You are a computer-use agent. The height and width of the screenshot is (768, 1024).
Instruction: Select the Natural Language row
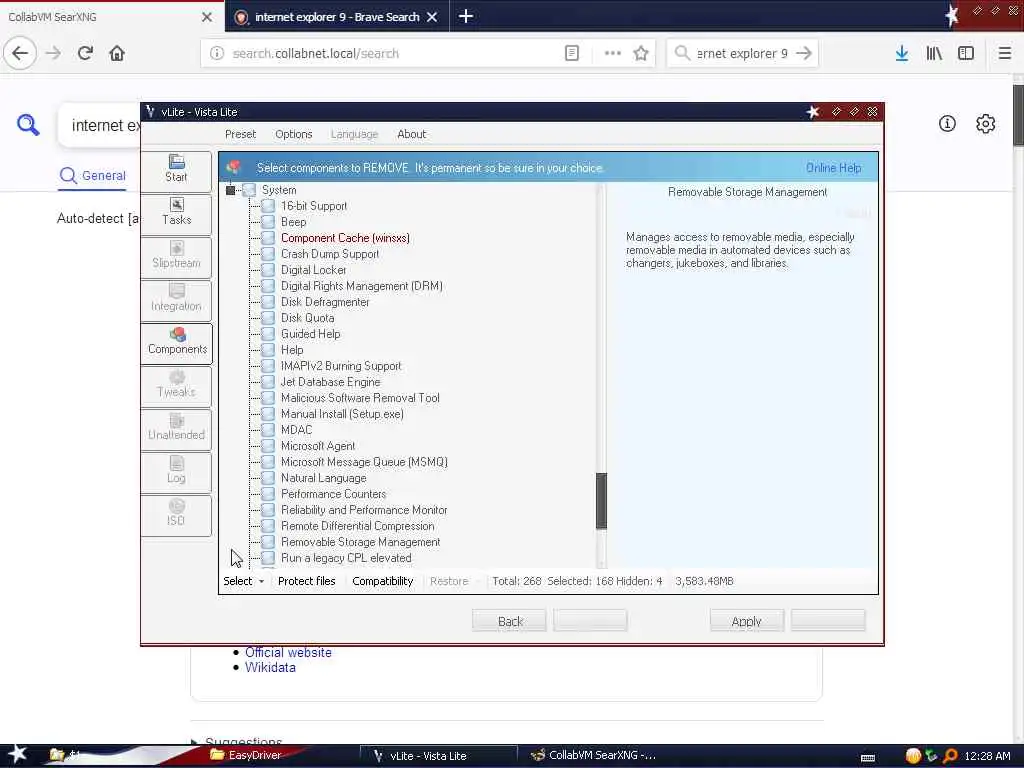(323, 478)
